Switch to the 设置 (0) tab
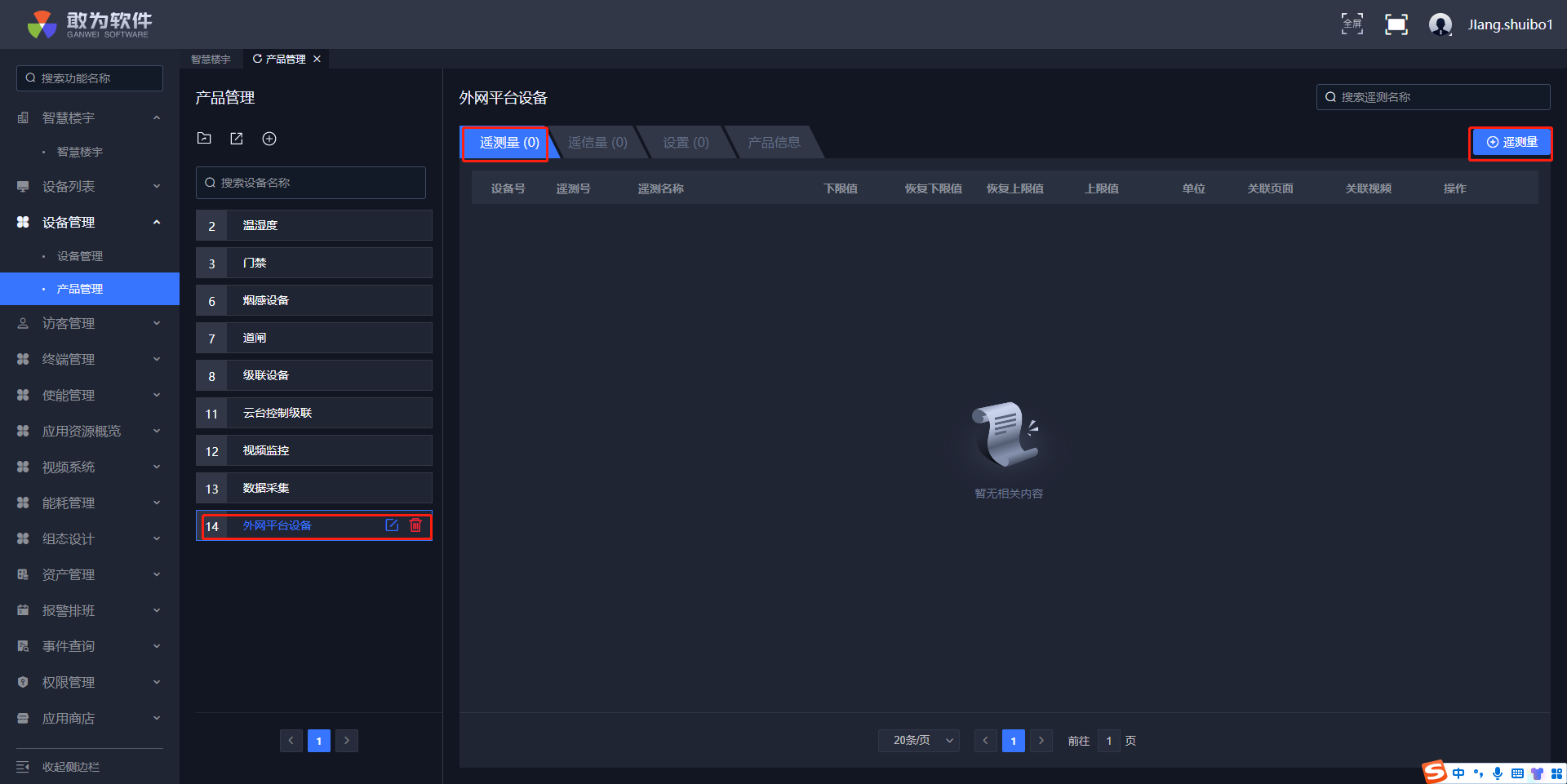1567x784 pixels. 686,143
